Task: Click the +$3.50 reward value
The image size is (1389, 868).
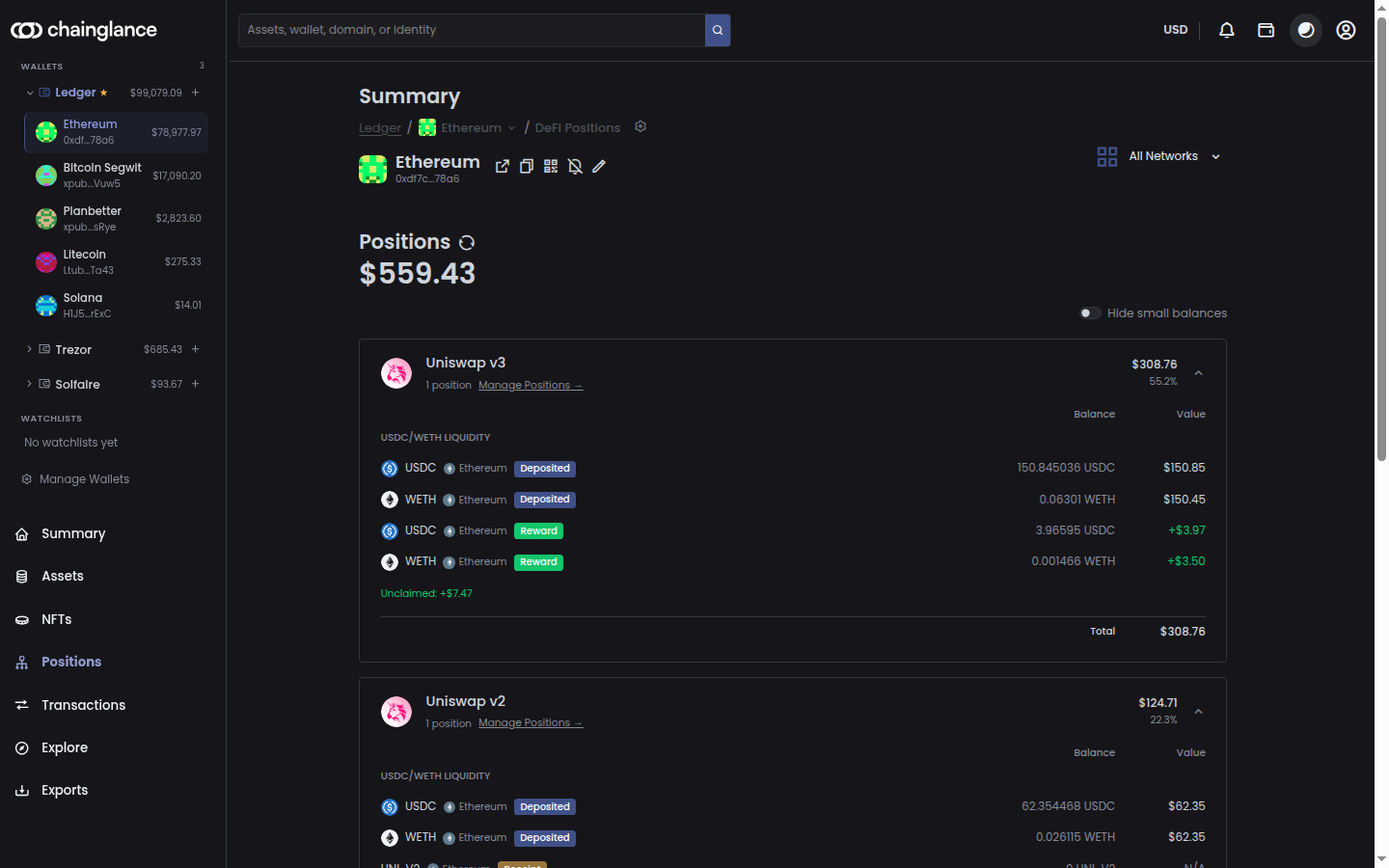Action: coord(1186,561)
